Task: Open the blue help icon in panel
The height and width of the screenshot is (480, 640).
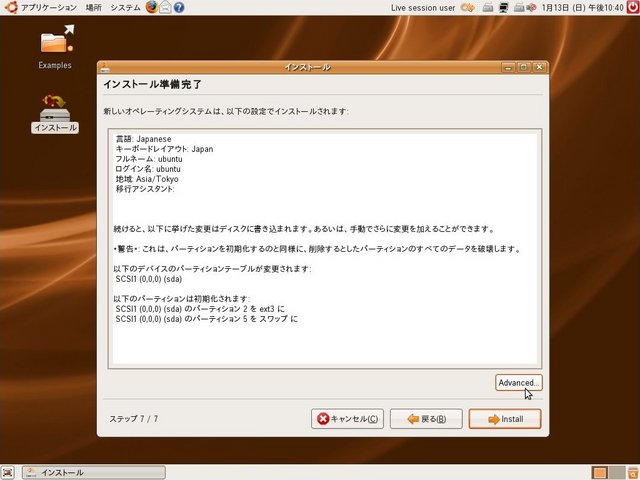Action: click(x=179, y=7)
